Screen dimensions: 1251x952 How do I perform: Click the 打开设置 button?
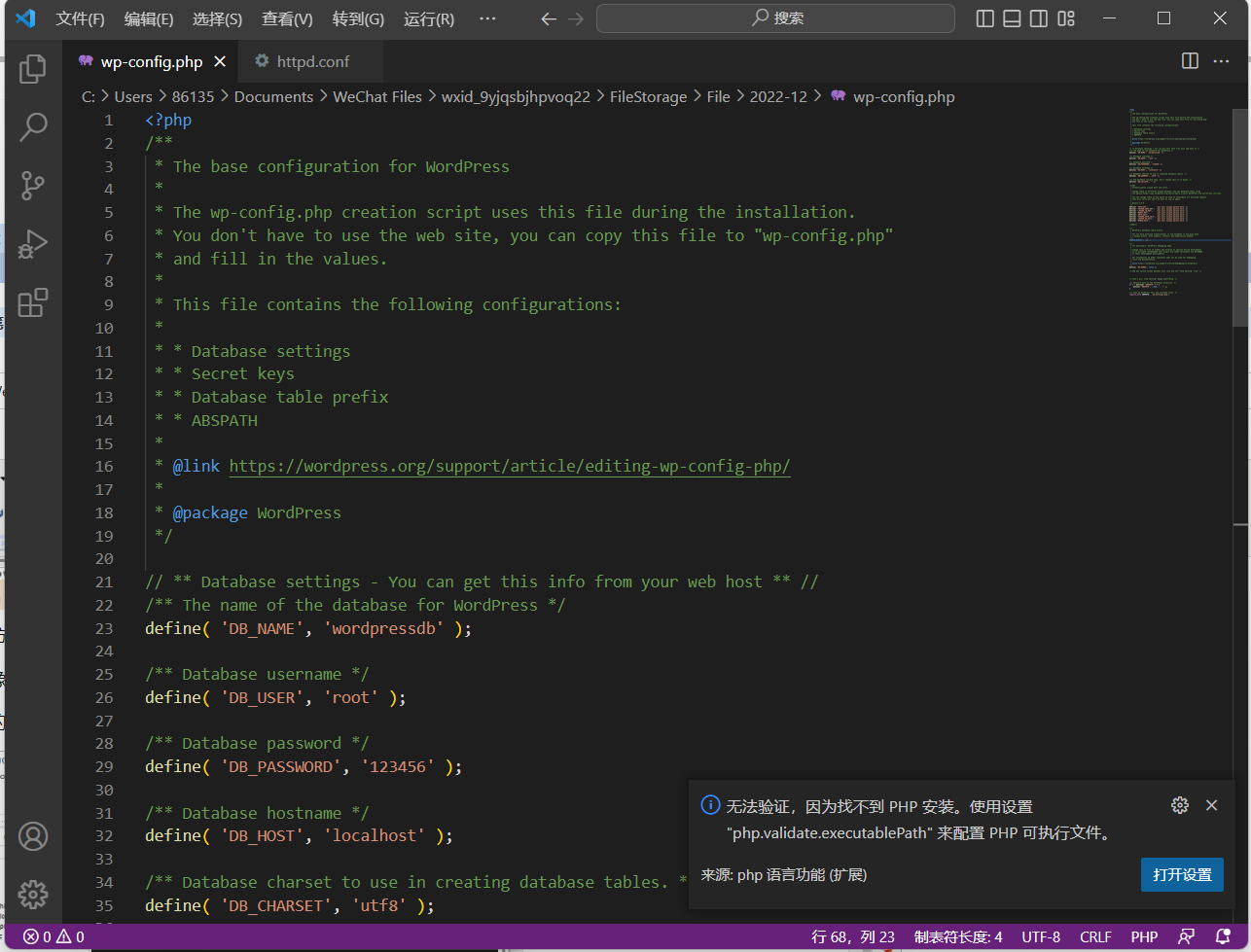coord(1182,874)
